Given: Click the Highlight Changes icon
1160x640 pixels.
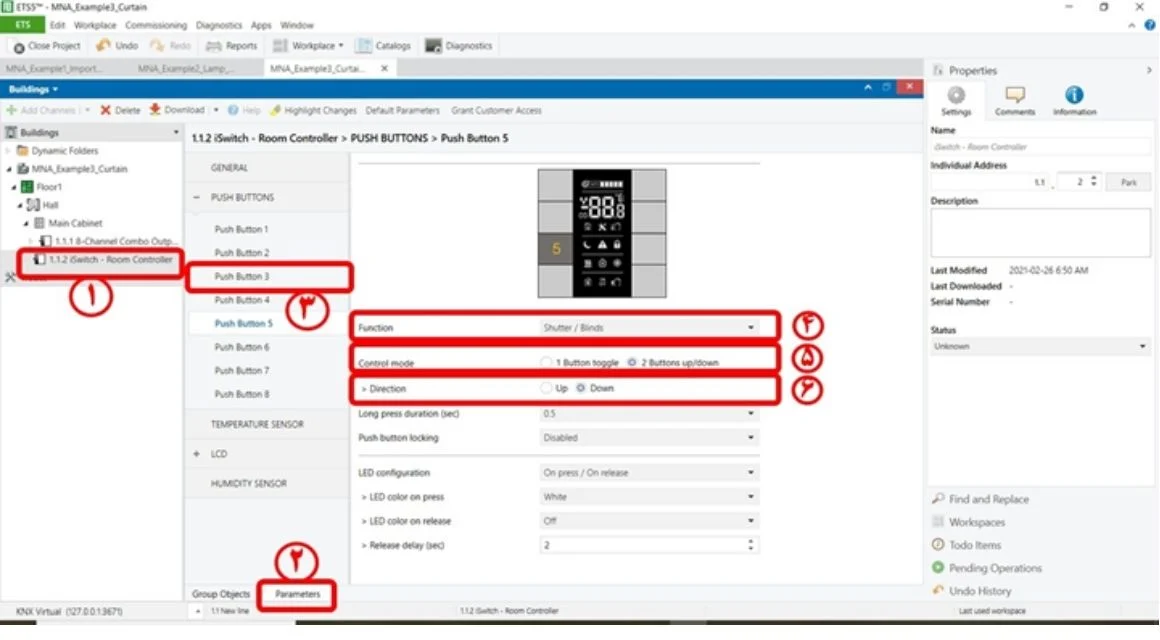Looking at the screenshot, I should click(275, 110).
